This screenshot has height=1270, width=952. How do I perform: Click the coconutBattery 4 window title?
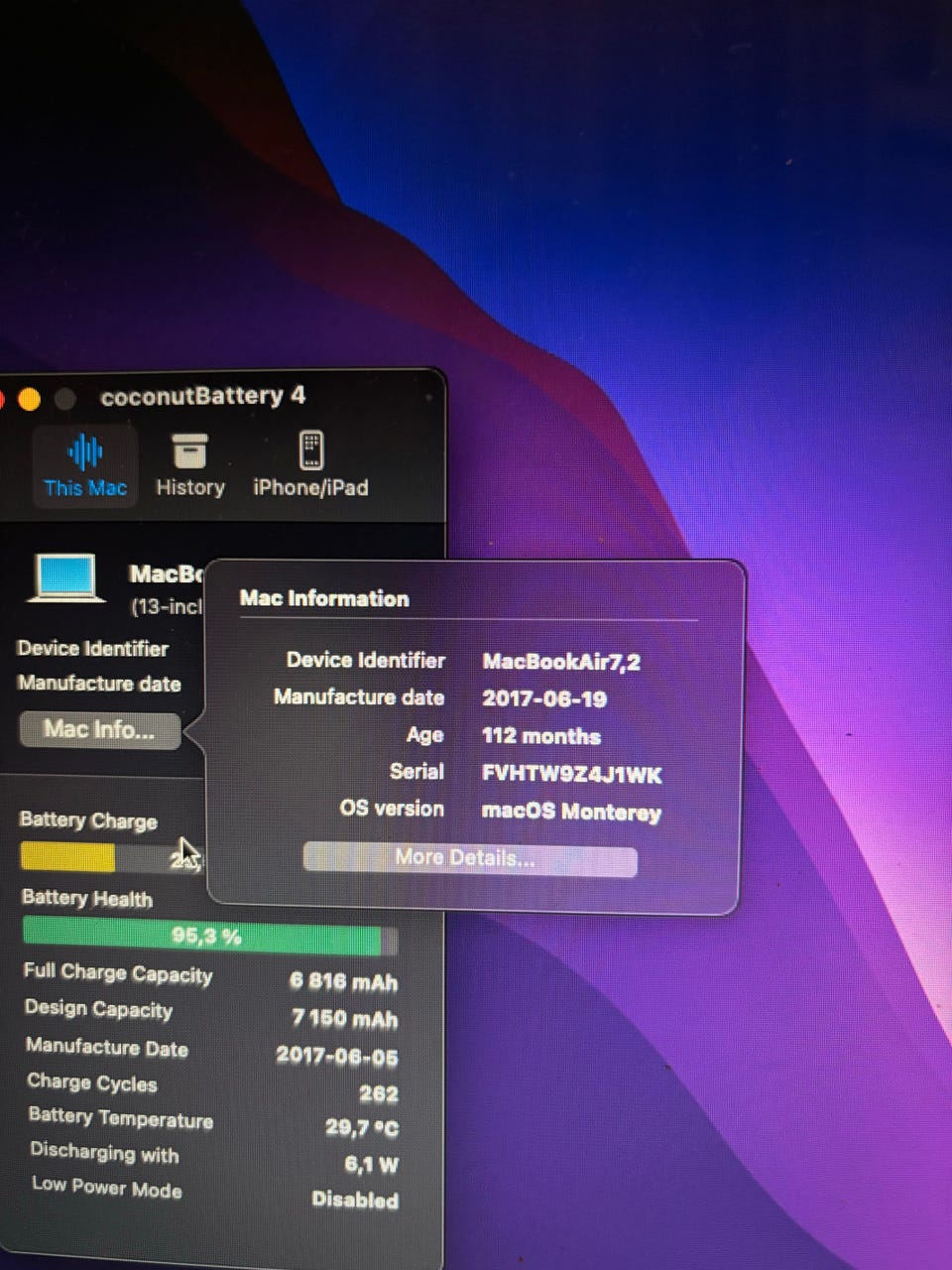click(x=203, y=396)
